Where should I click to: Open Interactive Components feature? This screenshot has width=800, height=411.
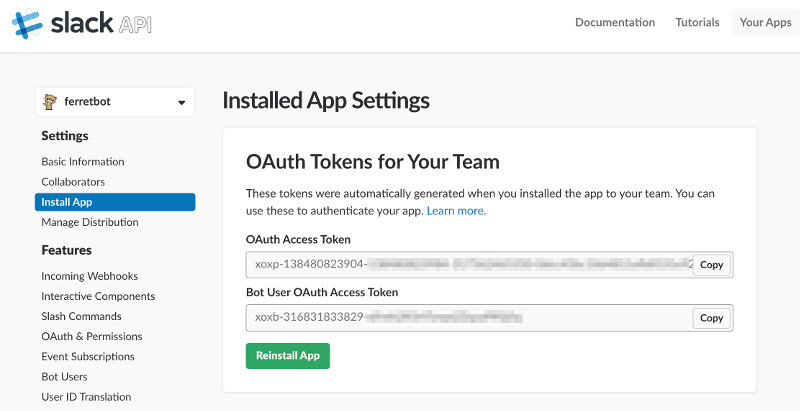click(98, 296)
